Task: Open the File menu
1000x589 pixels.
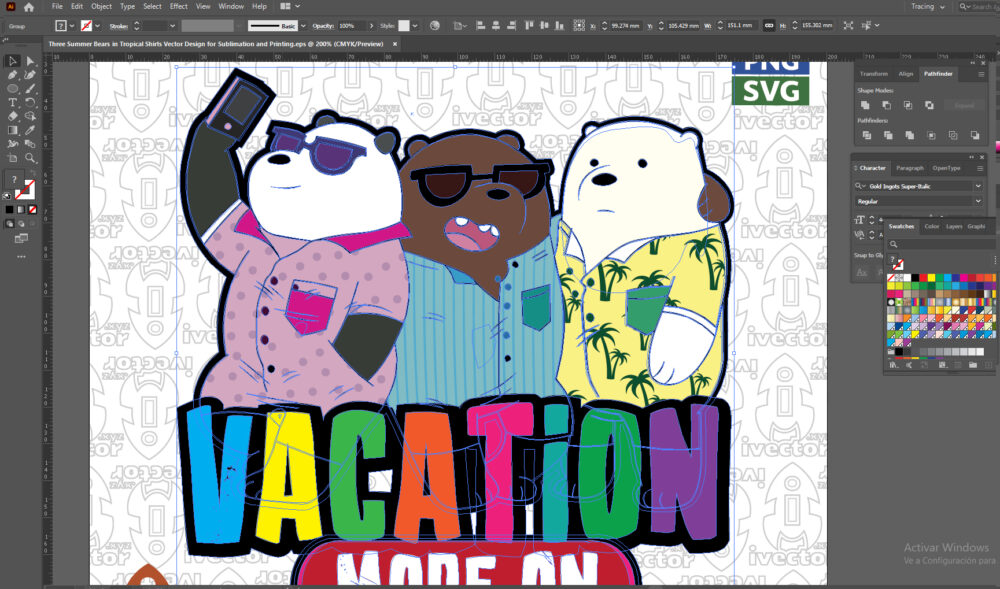Action: coord(57,6)
